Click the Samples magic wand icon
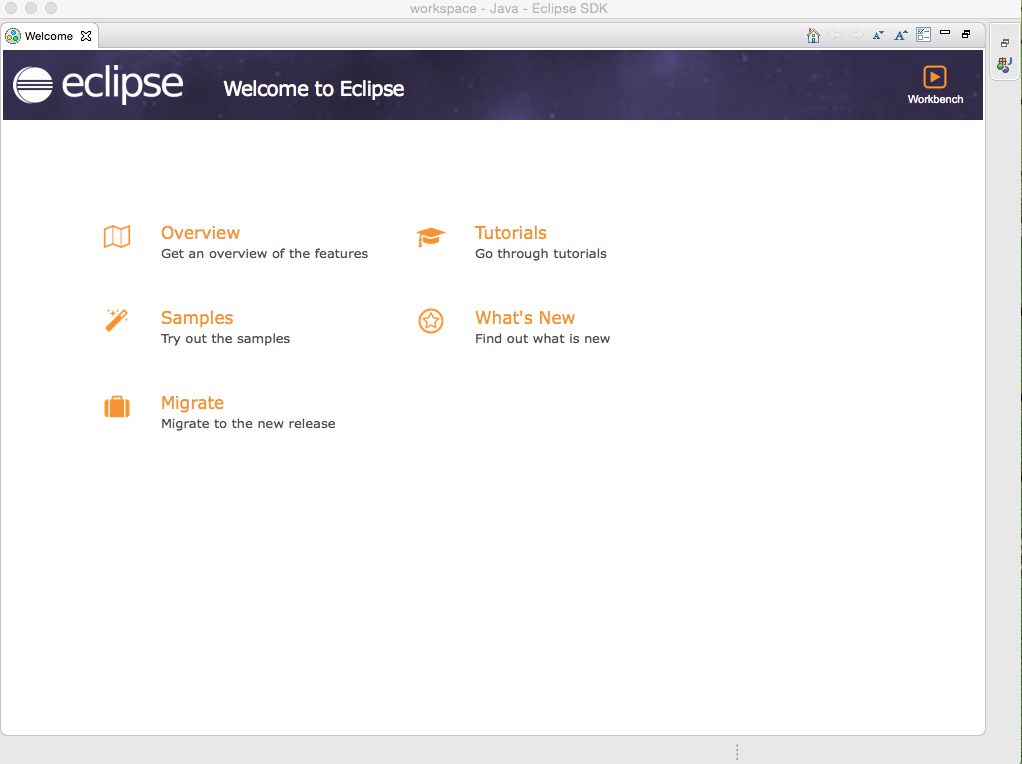Screen dimensions: 1022x764 click(x=117, y=320)
